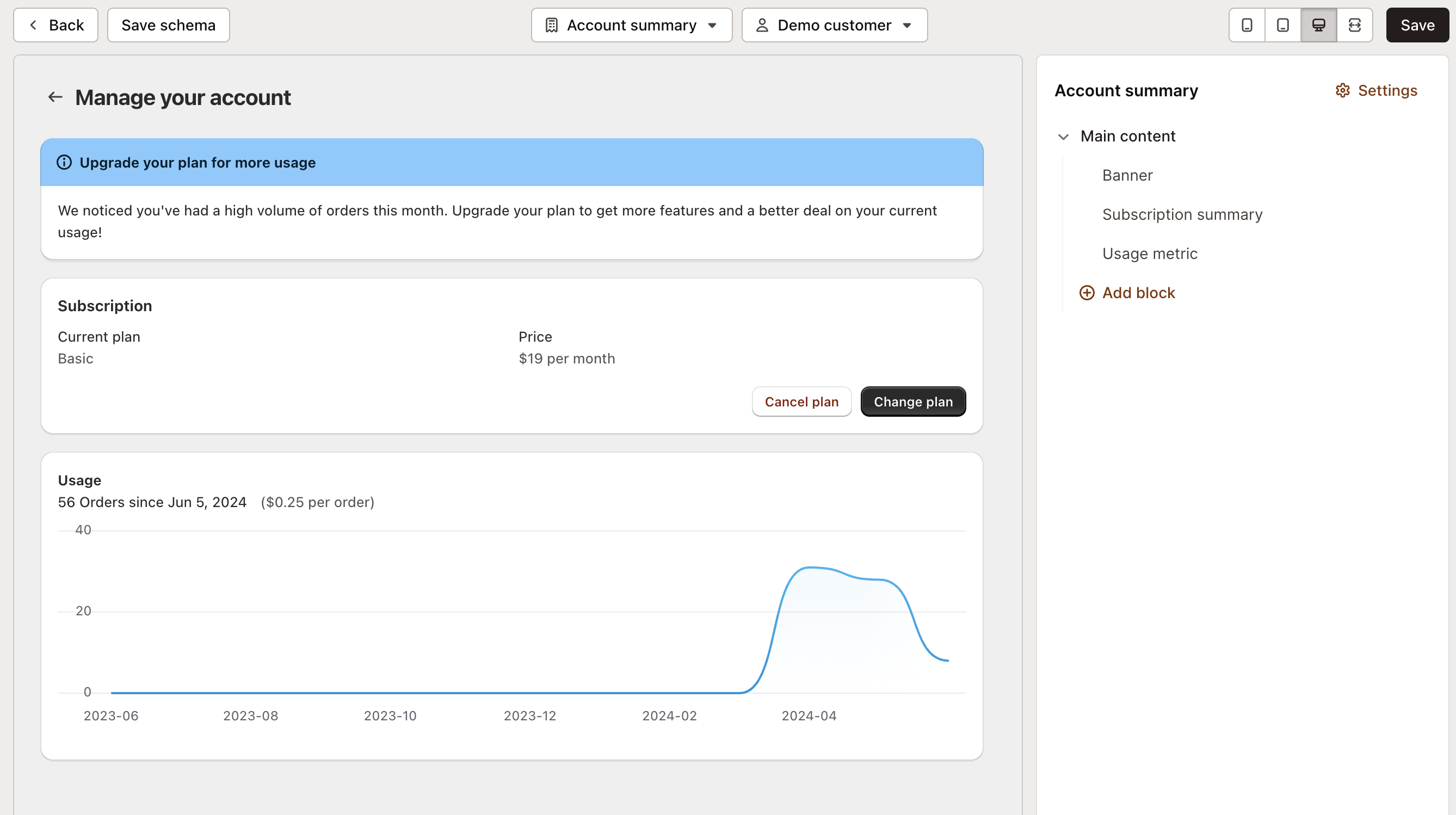The width and height of the screenshot is (1456, 815).
Task: Open the Account summary dropdown
Action: coord(631,25)
